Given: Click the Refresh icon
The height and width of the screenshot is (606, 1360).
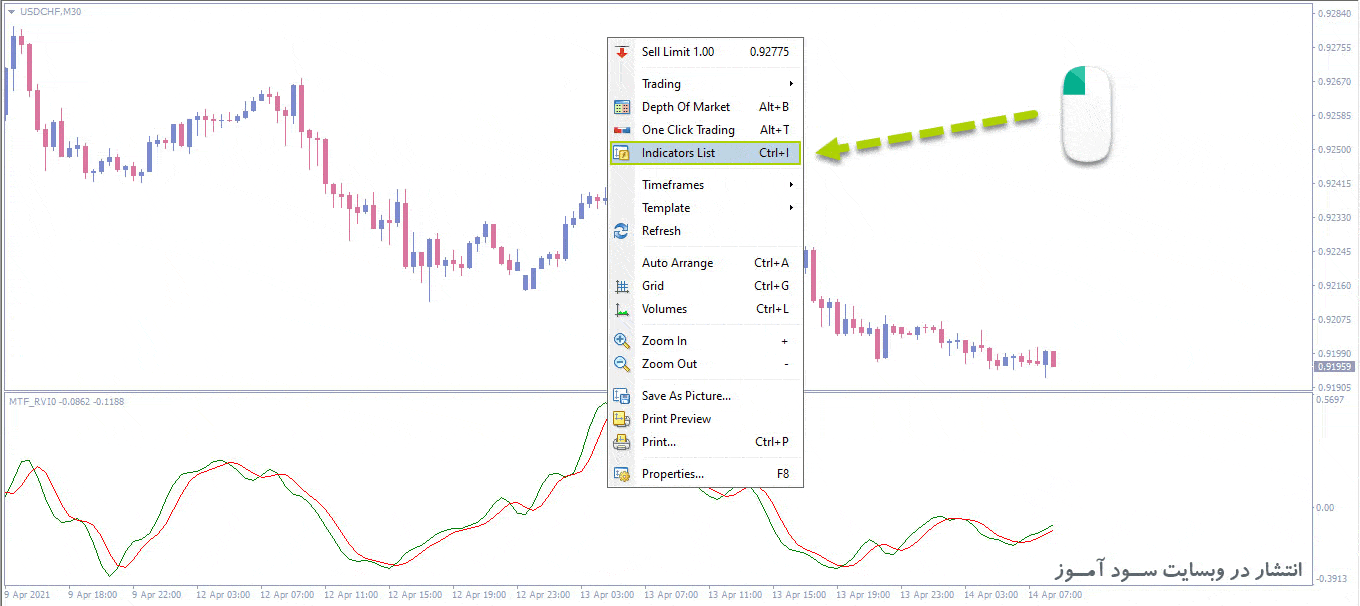Looking at the screenshot, I should point(621,231).
